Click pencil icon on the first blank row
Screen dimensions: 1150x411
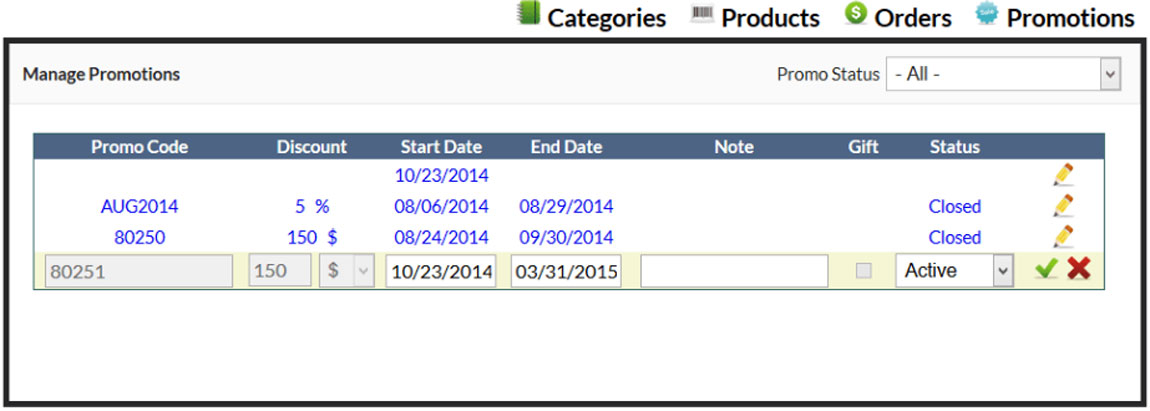[x=1063, y=175]
